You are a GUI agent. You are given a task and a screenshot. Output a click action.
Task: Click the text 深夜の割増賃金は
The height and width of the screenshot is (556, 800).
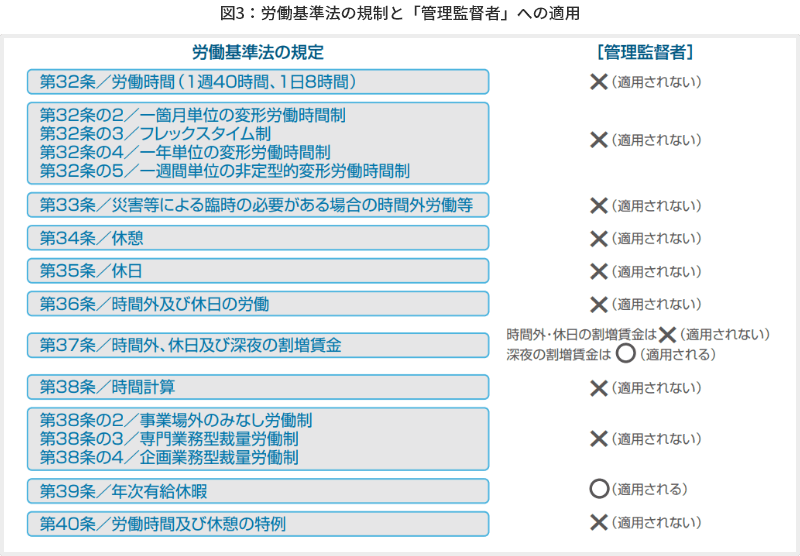click(x=559, y=354)
